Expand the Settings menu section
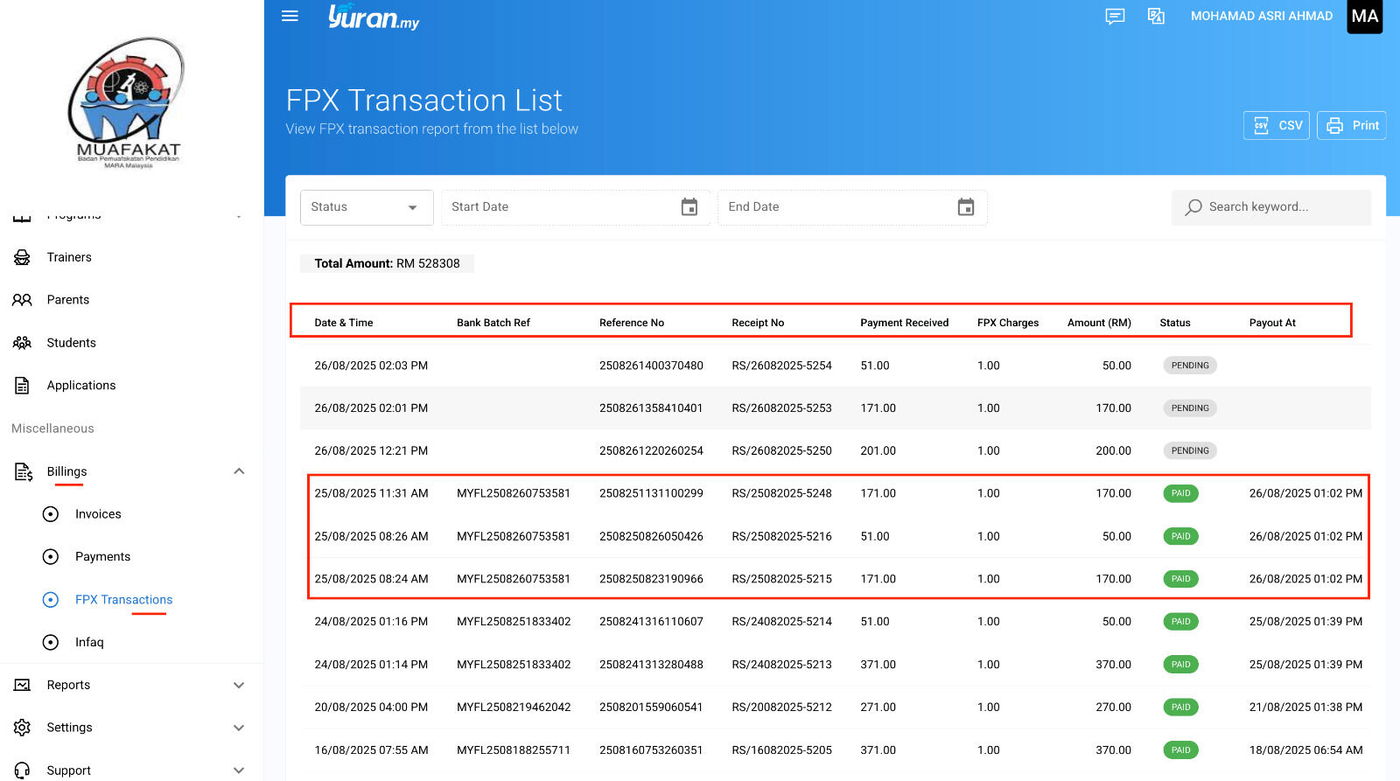Viewport: 1400px width, 781px height. tap(239, 728)
